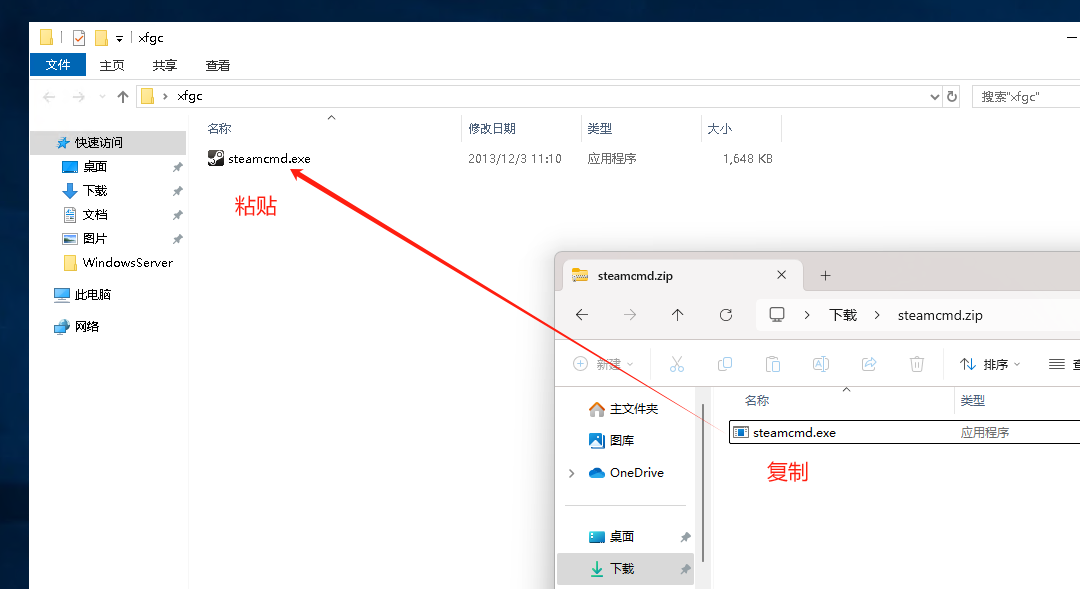This screenshot has height=589, width=1080.
Task: Click the pin icon beside 文档 in xfgc sidebar
Action: 178,216
